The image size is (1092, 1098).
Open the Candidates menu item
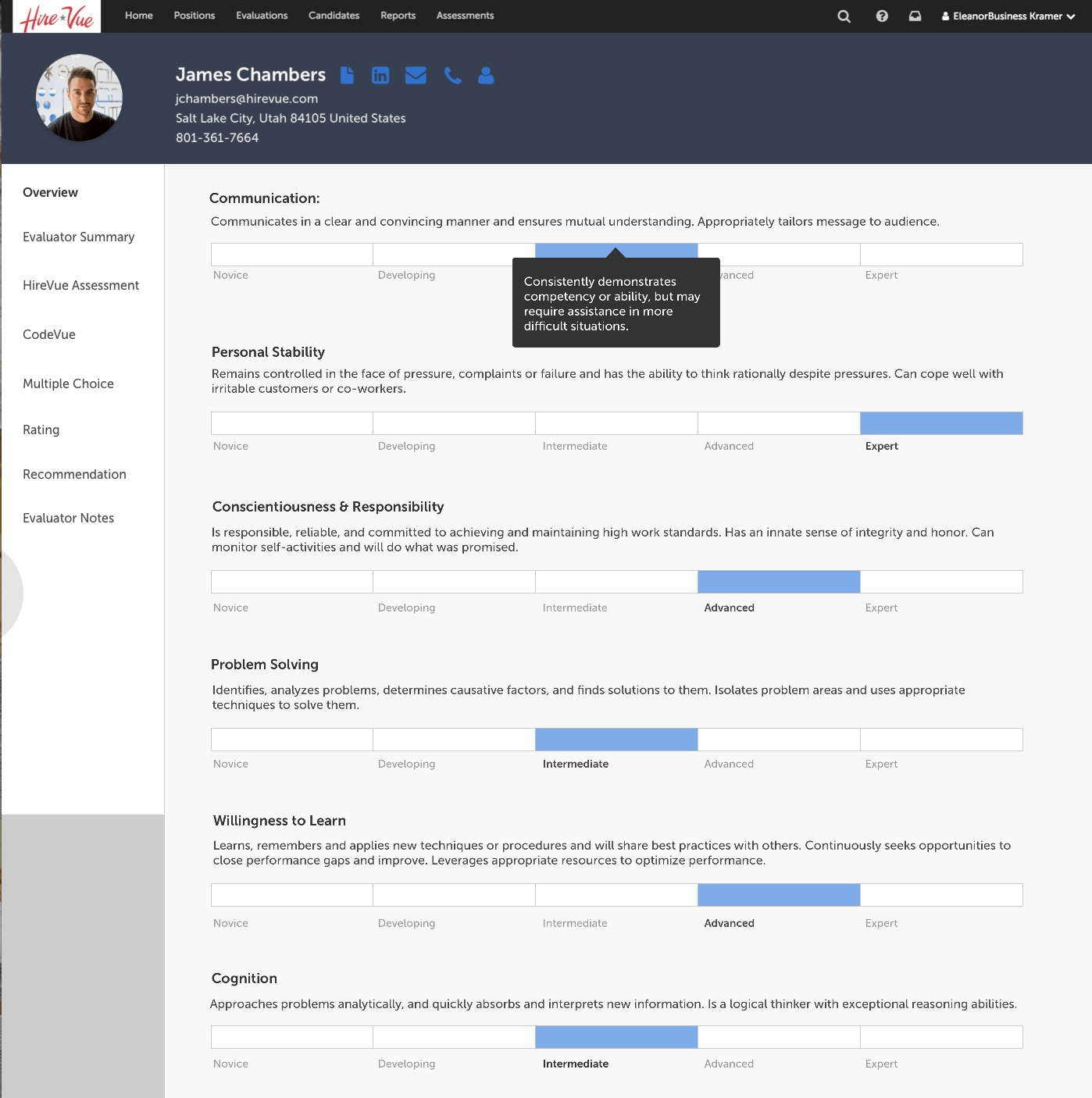[x=334, y=16]
